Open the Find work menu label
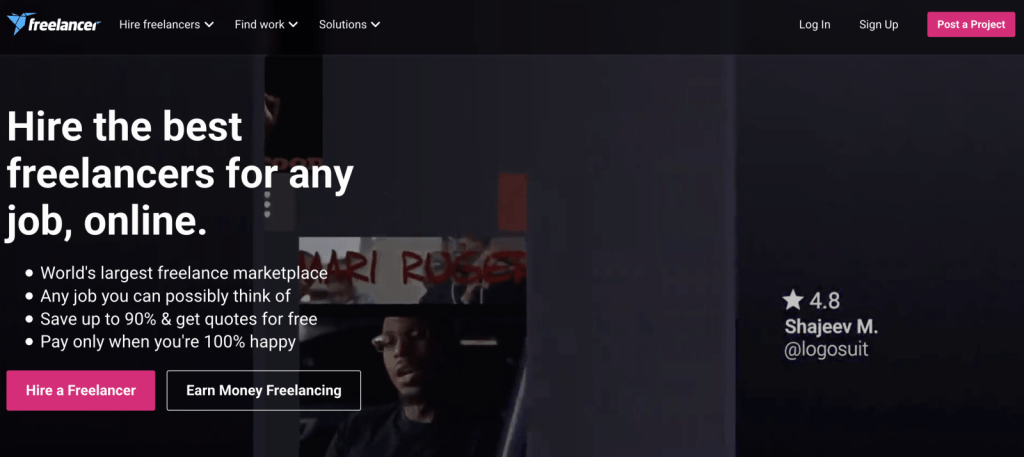Viewport: 1024px width, 457px height. tap(259, 25)
